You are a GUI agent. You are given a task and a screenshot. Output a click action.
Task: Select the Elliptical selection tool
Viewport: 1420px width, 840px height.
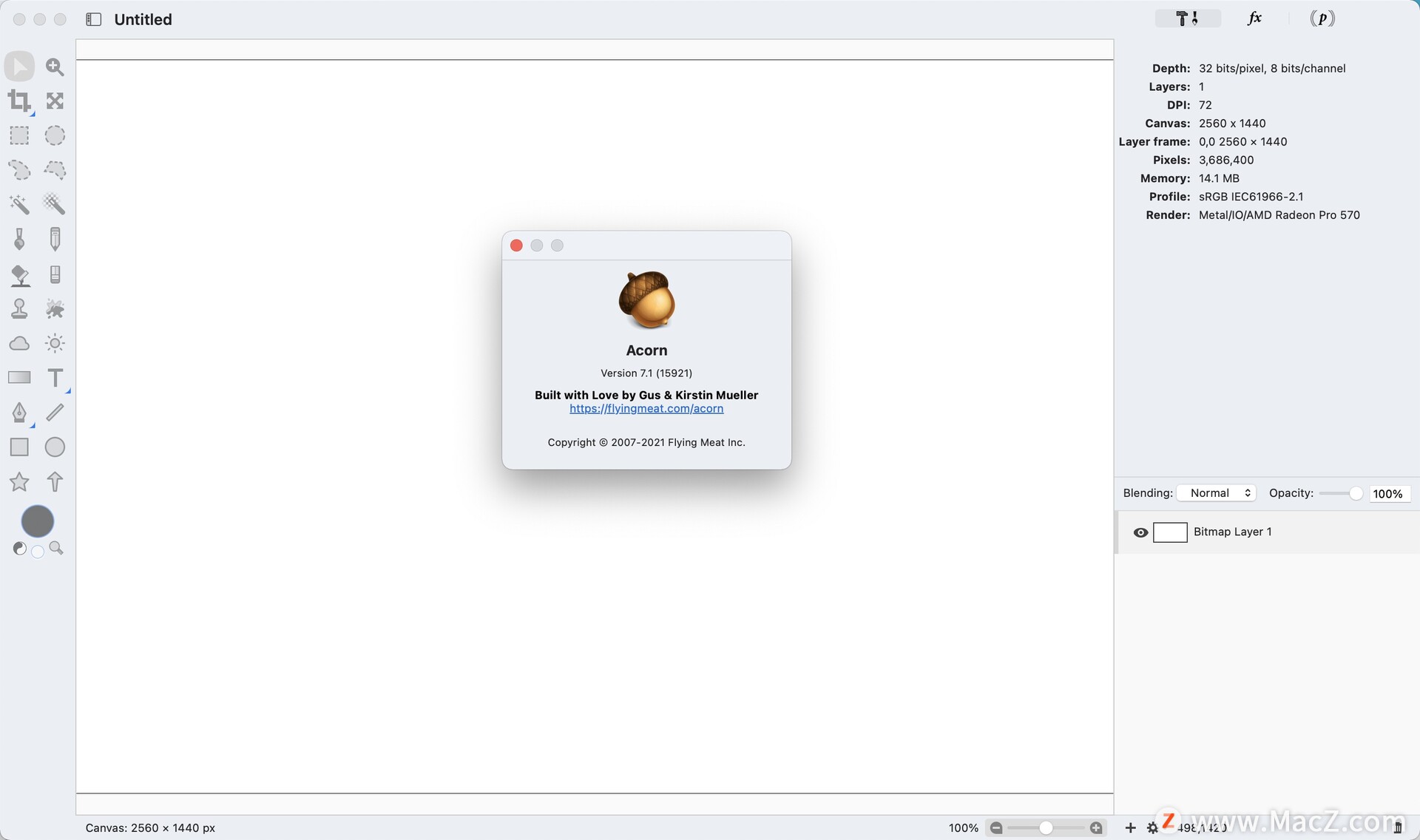click(55, 135)
